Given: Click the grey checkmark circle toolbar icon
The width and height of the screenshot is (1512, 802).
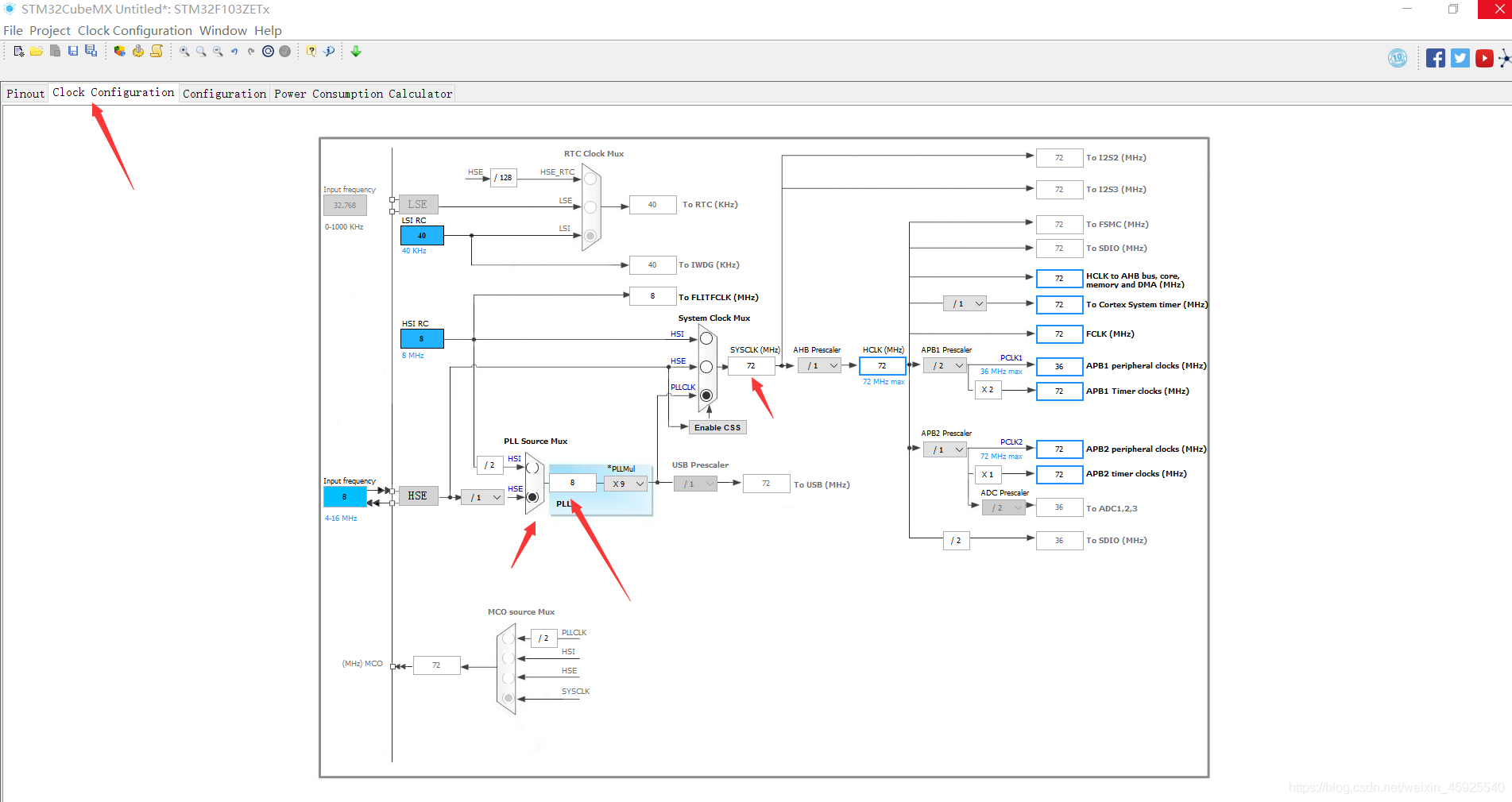Looking at the screenshot, I should [x=285, y=52].
